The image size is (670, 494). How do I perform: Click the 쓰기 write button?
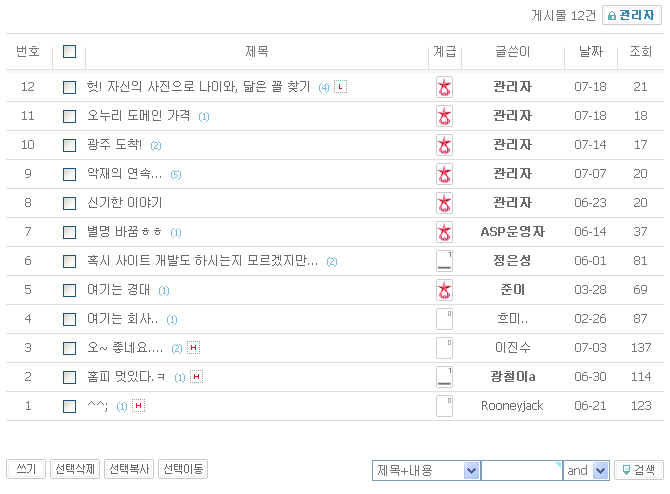(x=26, y=469)
